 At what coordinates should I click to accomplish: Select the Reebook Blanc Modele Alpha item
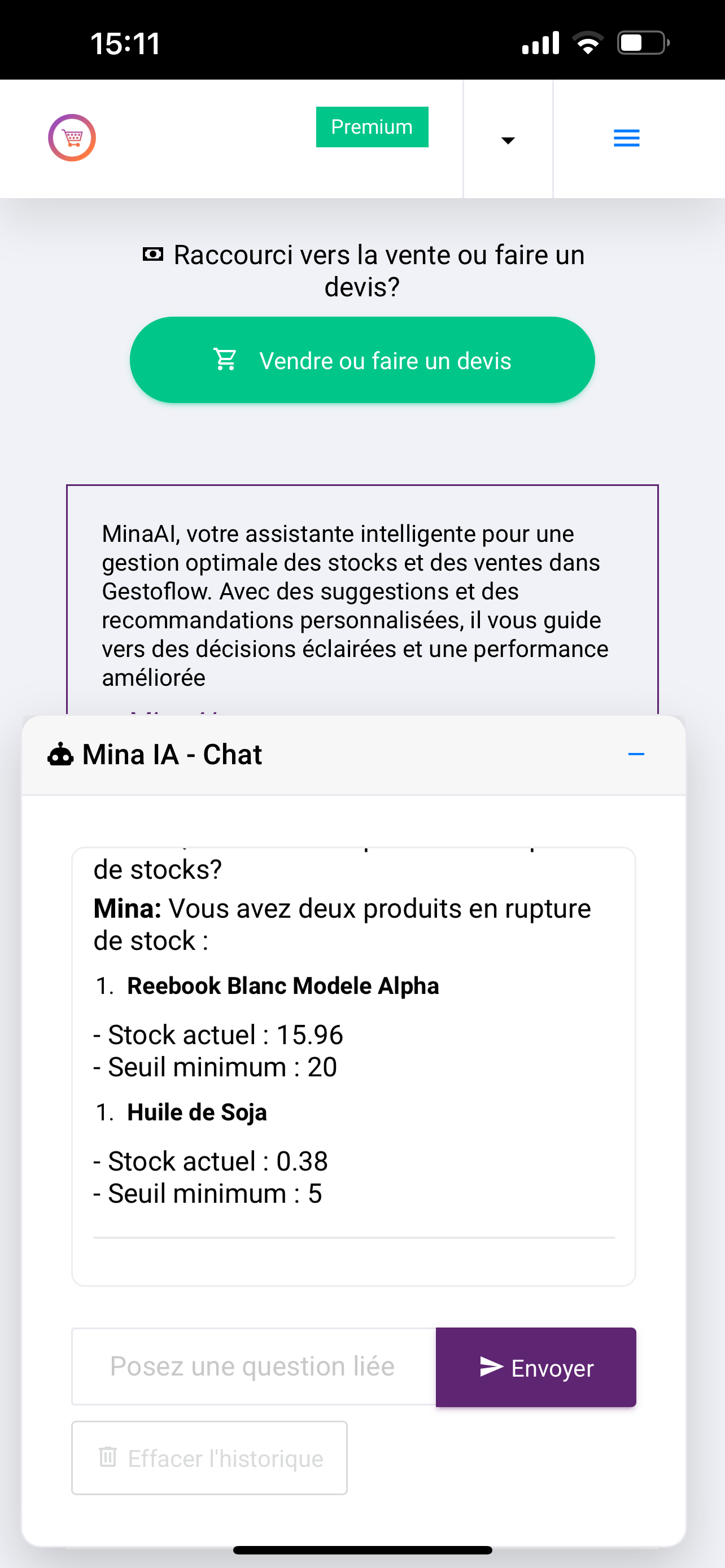(x=283, y=986)
